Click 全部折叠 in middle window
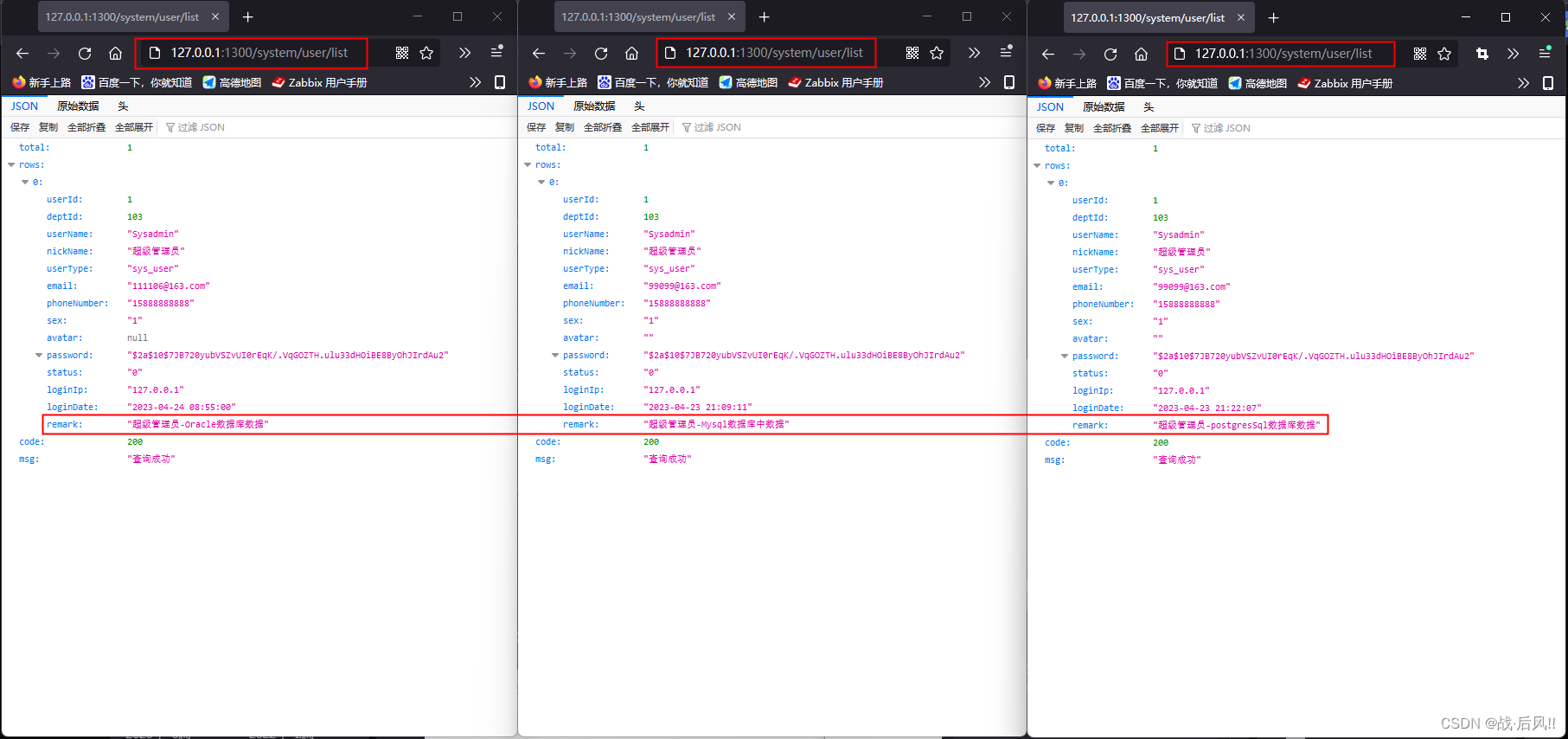The image size is (1568, 739). 603,127
